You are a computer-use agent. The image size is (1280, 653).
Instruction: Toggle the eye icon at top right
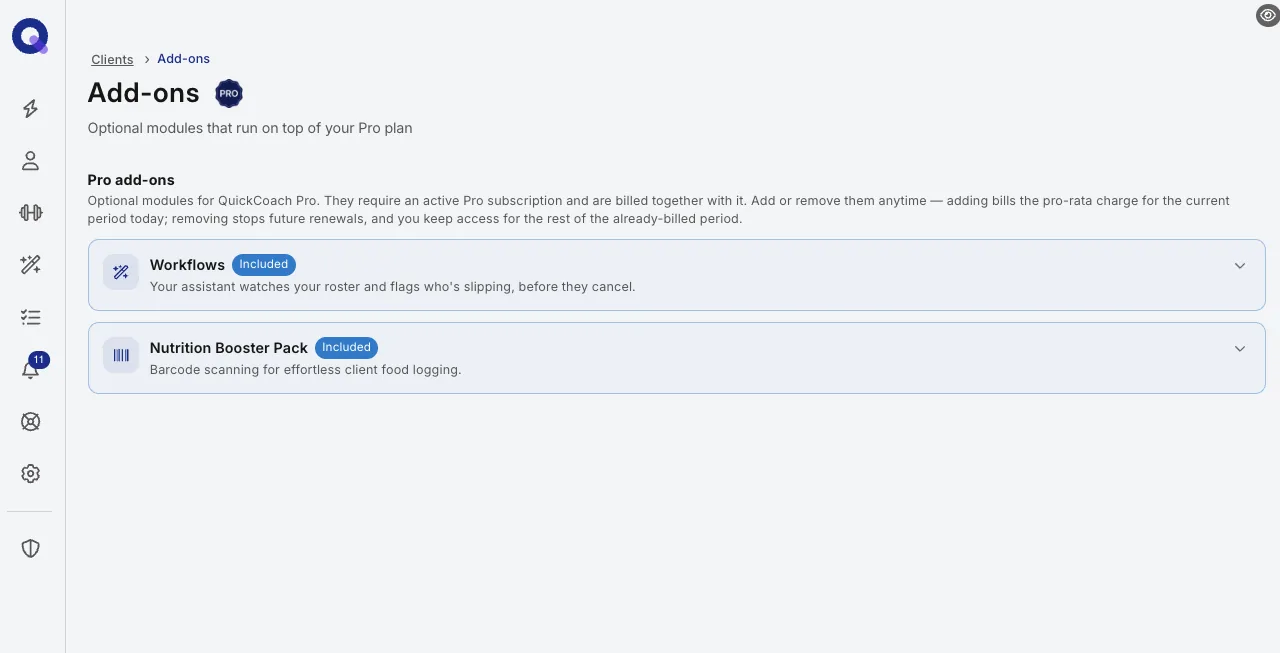coord(1267,15)
